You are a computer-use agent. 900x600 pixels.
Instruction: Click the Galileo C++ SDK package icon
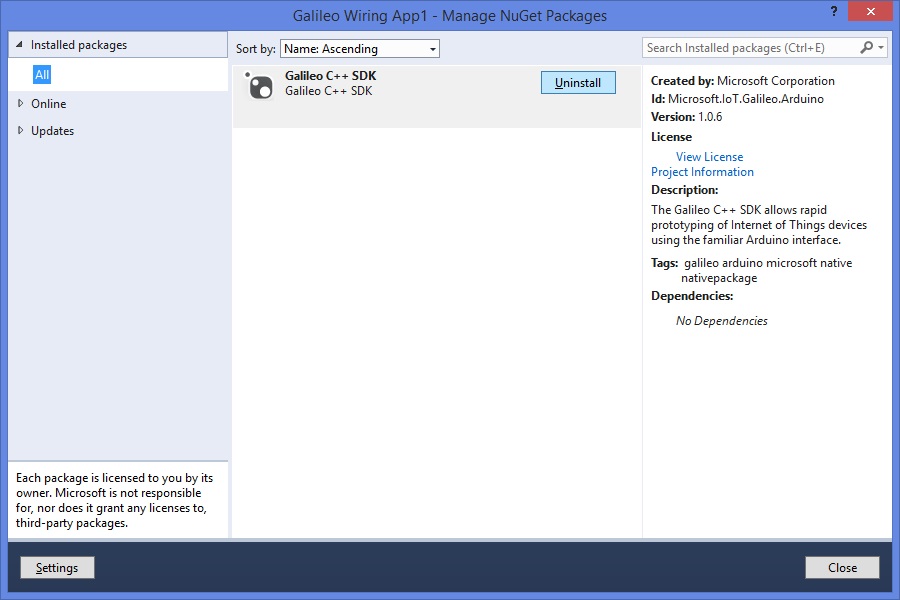[x=259, y=86]
